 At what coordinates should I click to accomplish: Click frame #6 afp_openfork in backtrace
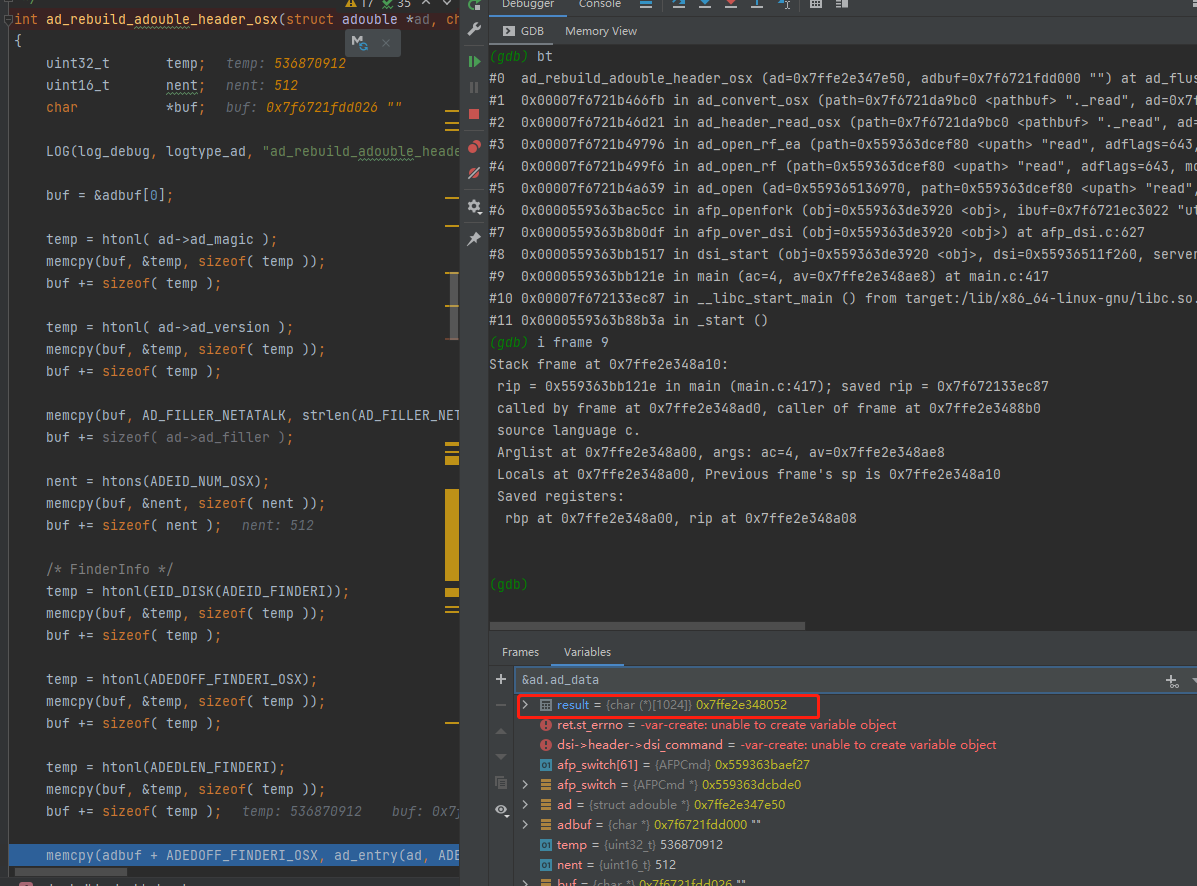point(843,211)
